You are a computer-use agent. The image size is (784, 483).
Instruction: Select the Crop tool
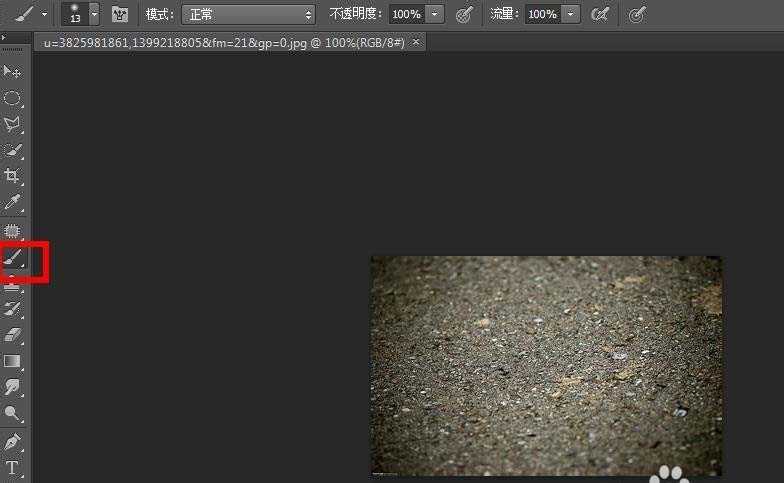[x=12, y=176]
